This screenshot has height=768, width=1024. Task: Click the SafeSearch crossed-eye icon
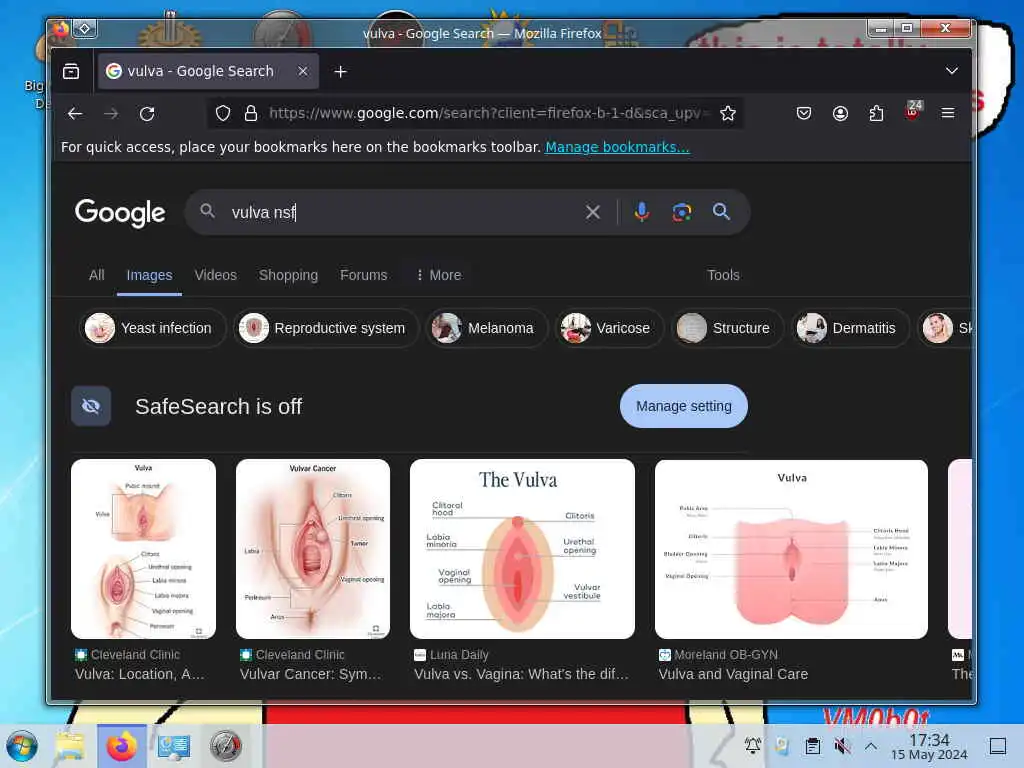click(91, 406)
